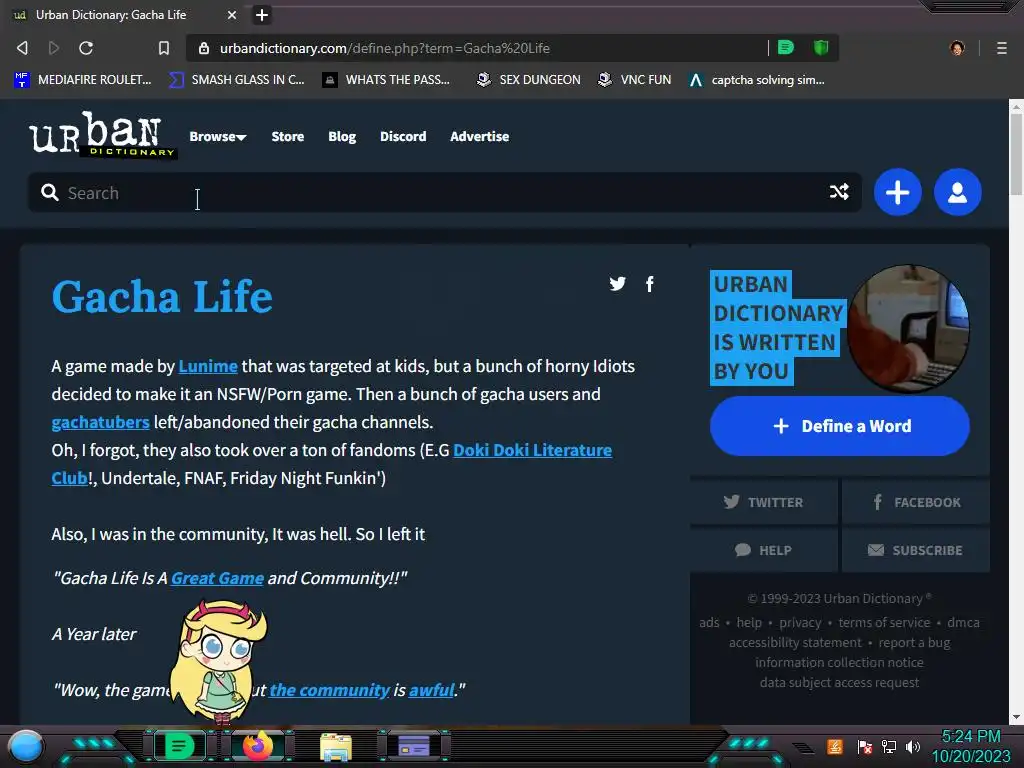This screenshot has width=1024, height=768.
Task: Open the user account icon
Action: pos(957,192)
